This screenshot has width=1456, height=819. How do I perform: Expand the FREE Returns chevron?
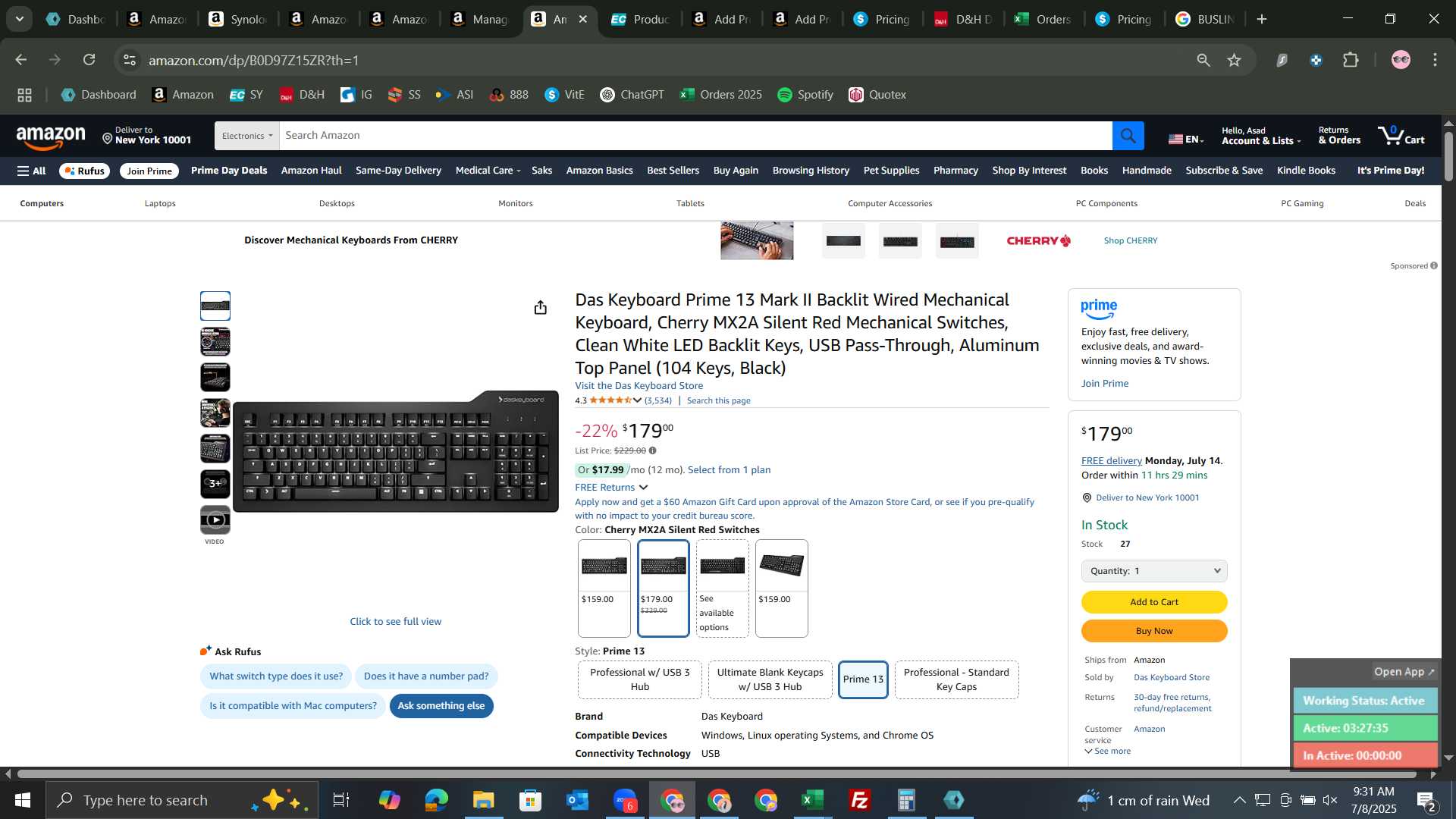(x=643, y=488)
